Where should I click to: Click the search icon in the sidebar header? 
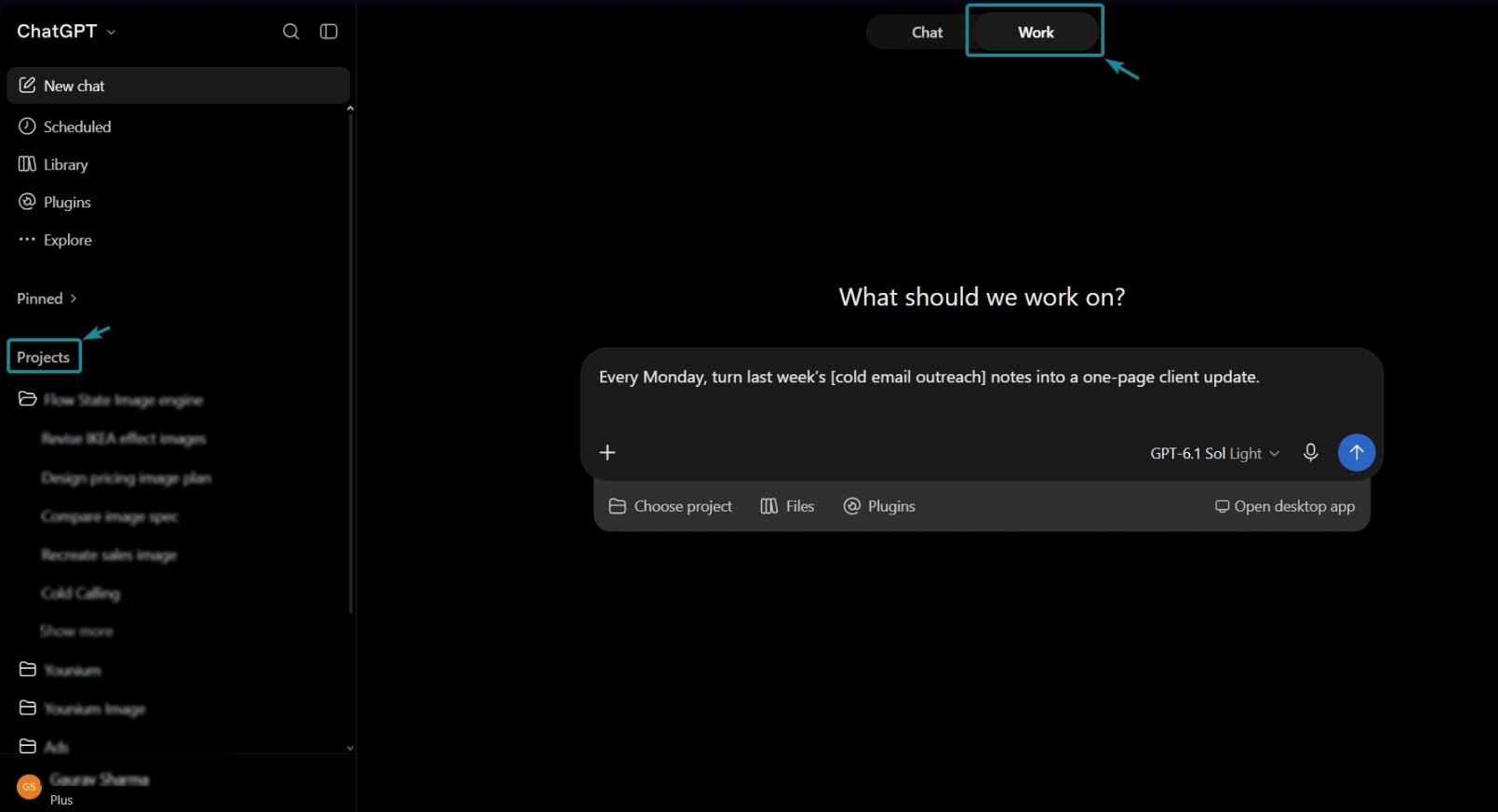click(x=290, y=32)
